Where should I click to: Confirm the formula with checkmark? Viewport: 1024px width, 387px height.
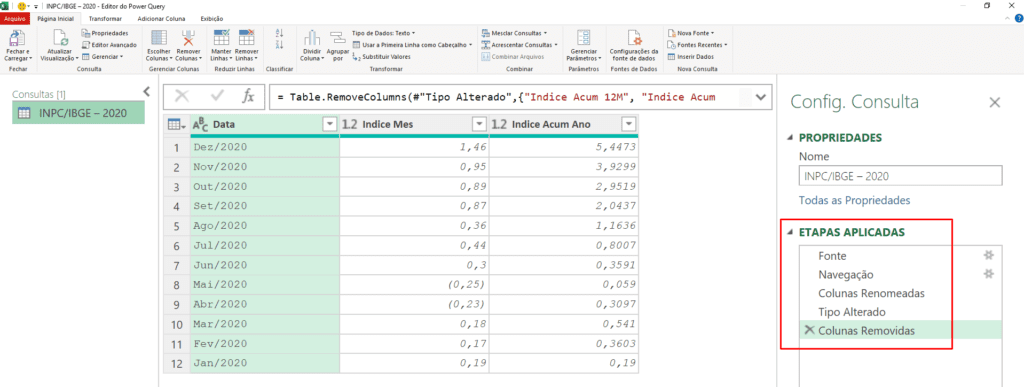[x=217, y=97]
